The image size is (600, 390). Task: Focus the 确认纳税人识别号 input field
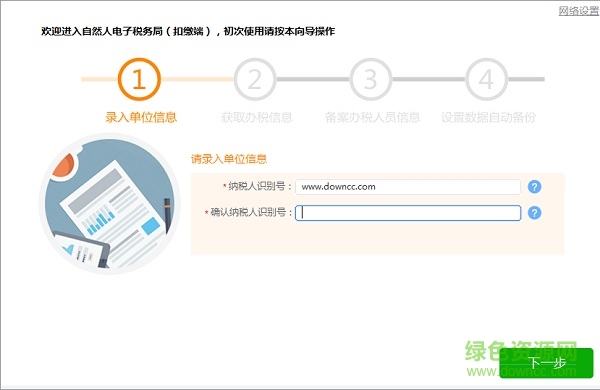tap(408, 213)
